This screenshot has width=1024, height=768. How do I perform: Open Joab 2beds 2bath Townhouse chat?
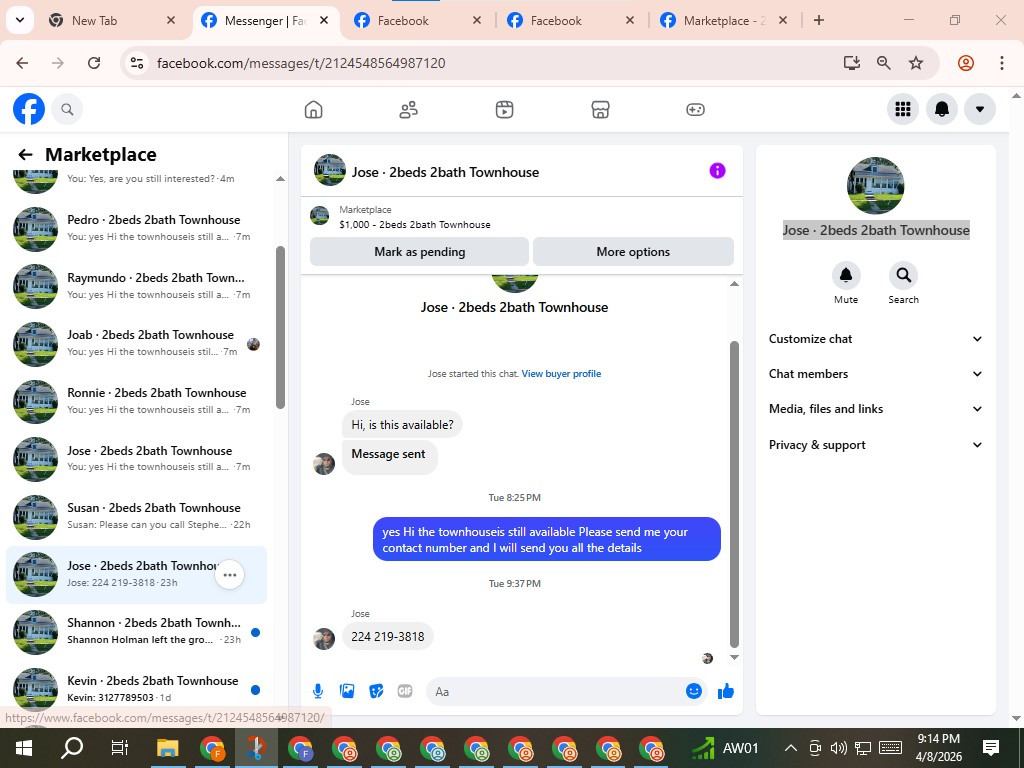(136, 344)
